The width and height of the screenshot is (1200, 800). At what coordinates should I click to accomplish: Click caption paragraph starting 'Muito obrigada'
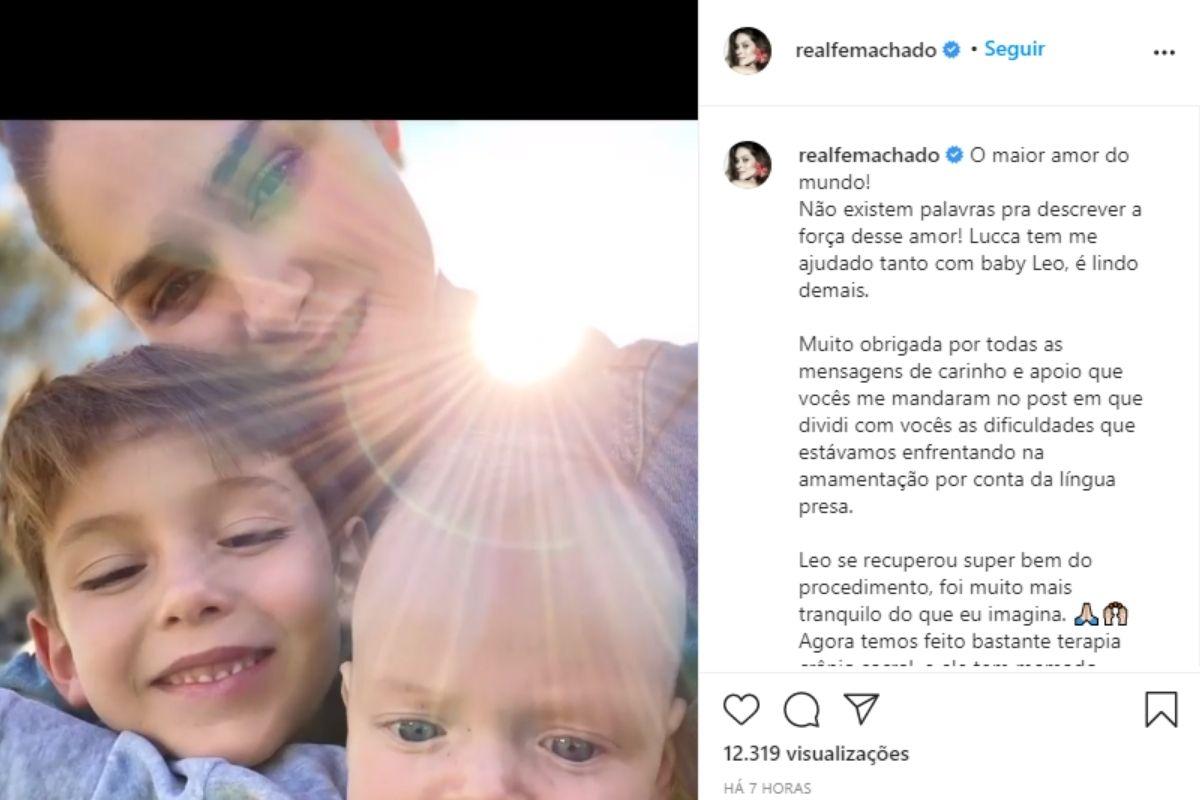pos(970,425)
